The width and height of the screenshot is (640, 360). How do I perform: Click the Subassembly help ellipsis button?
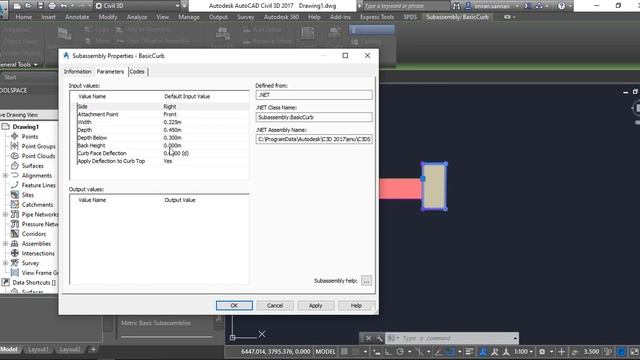tap(366, 281)
